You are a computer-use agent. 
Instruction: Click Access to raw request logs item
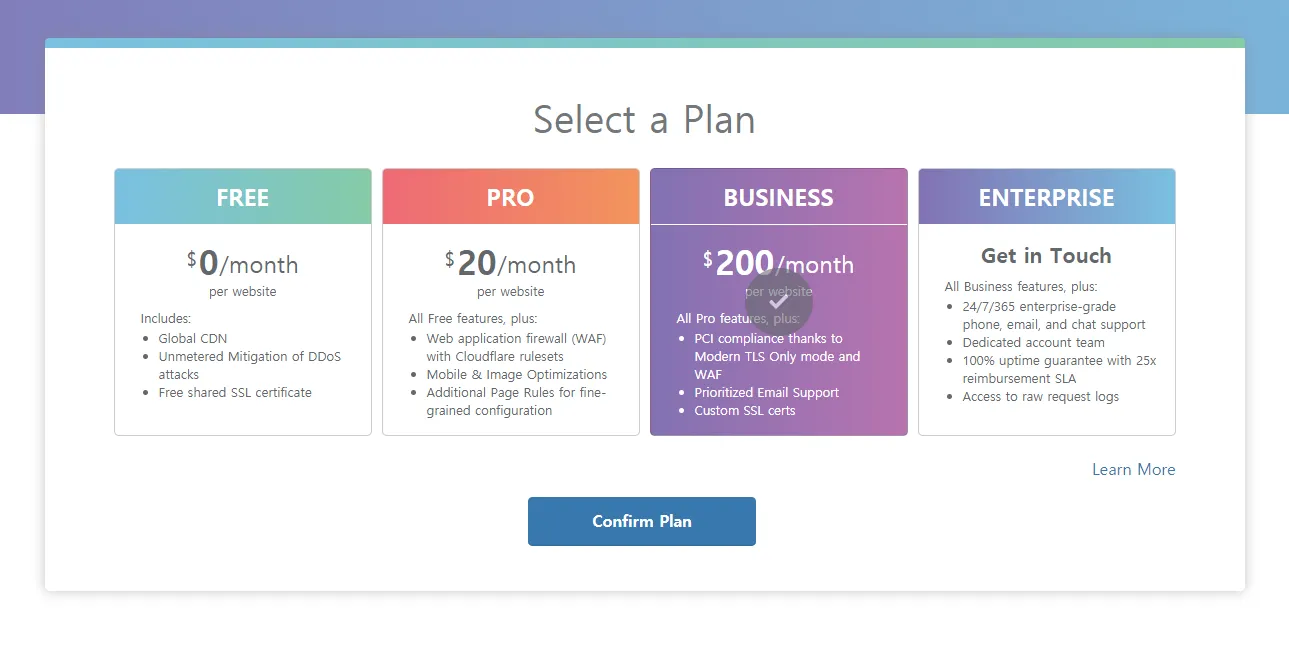click(x=1040, y=396)
